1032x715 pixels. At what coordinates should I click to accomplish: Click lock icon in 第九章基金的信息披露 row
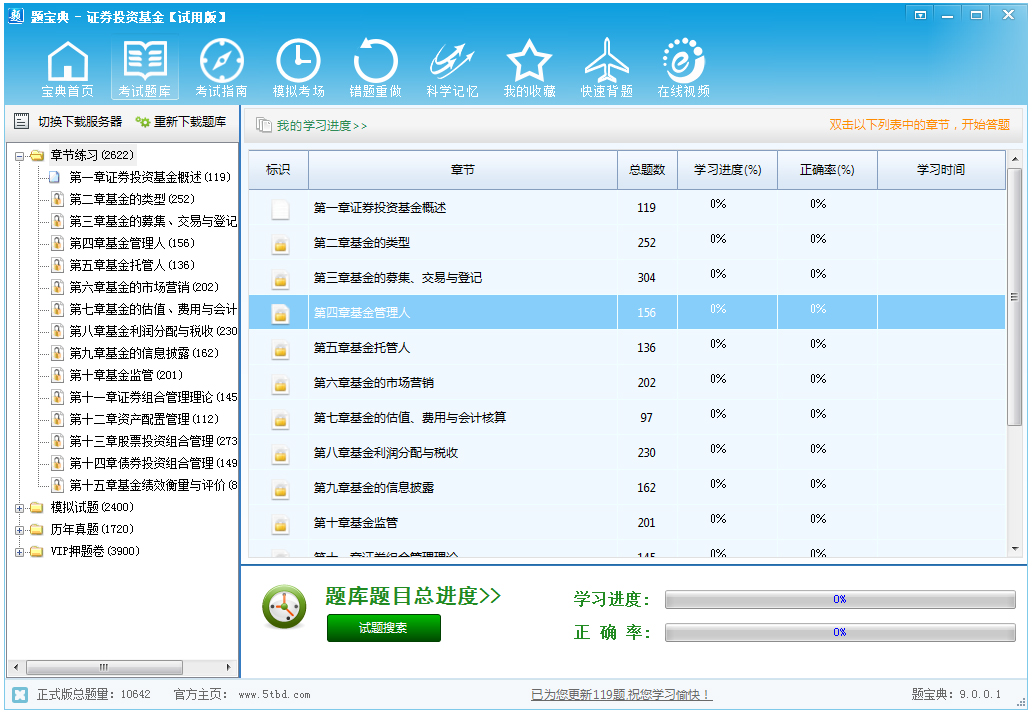[x=280, y=490]
